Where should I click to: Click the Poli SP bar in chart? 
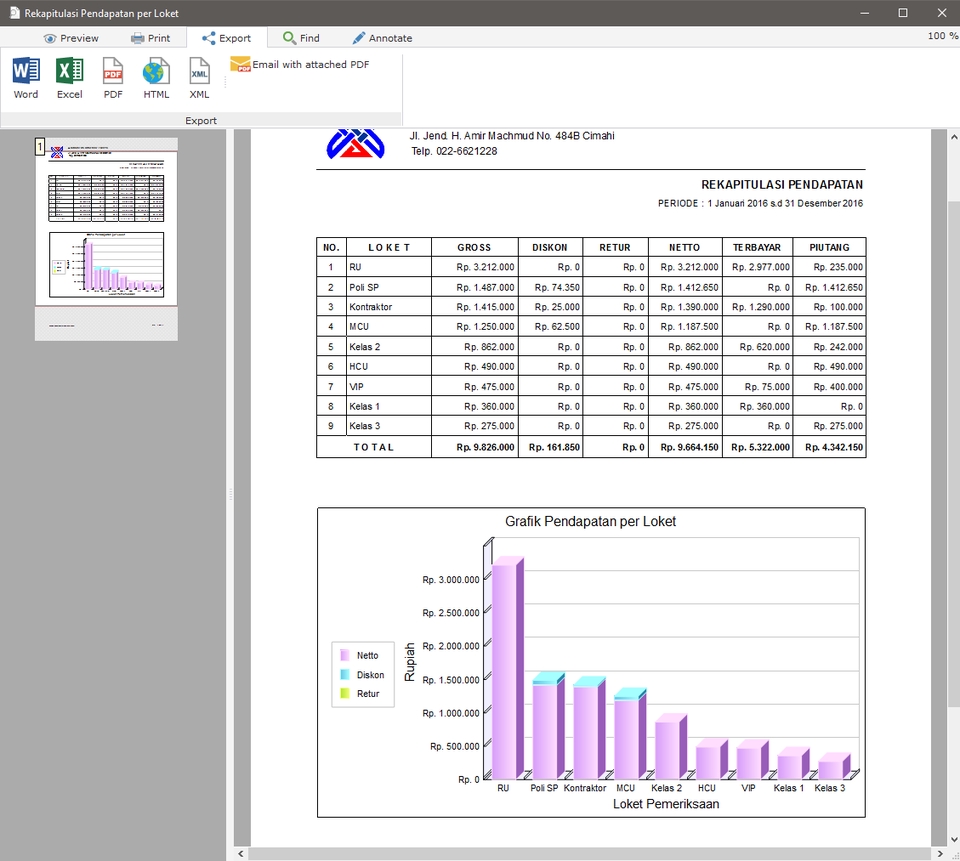tap(548, 726)
